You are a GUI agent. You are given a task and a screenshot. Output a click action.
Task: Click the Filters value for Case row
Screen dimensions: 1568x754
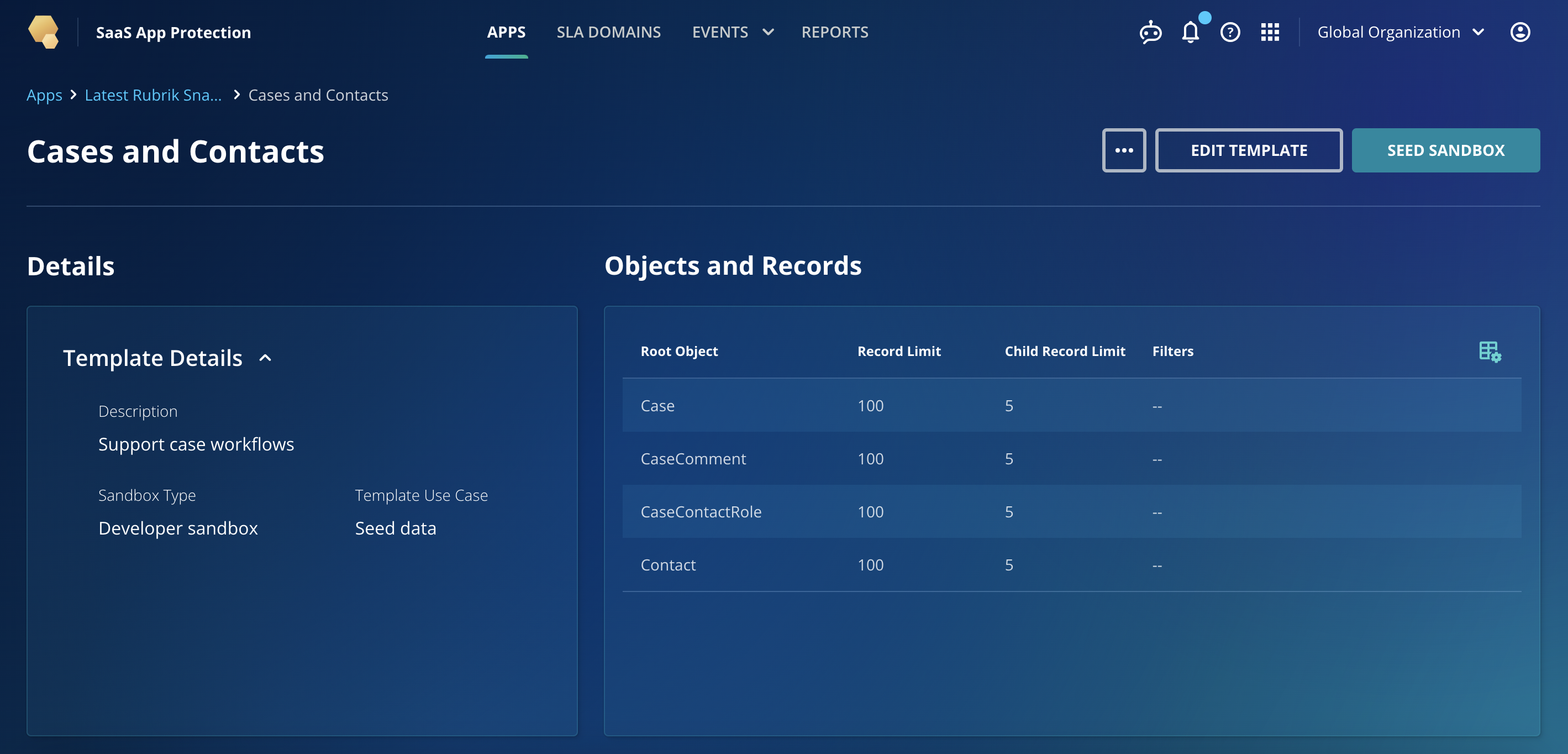pos(1156,406)
